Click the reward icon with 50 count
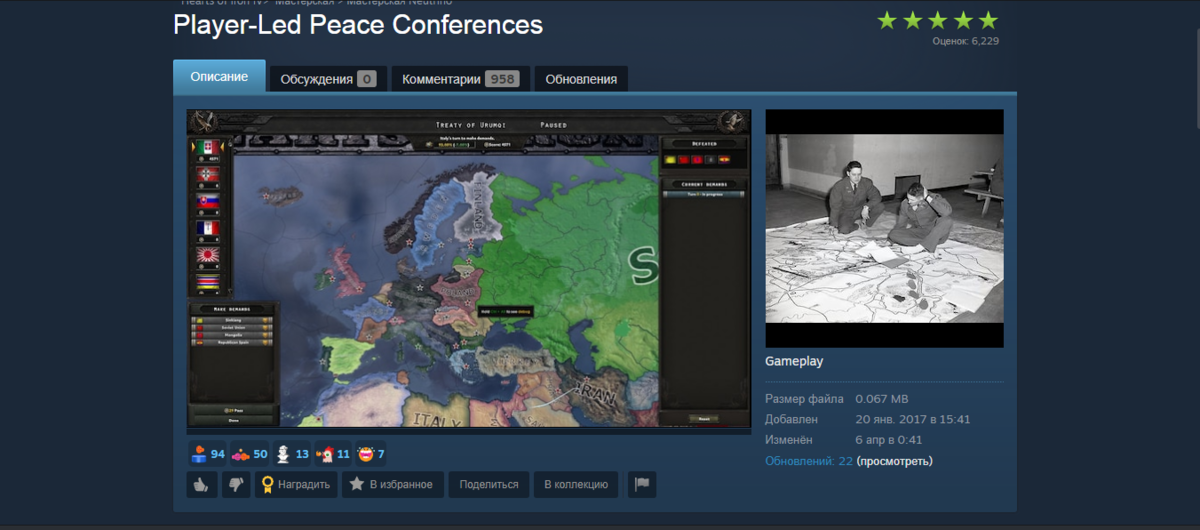Screen dimensions: 1200x530 pos(250,454)
